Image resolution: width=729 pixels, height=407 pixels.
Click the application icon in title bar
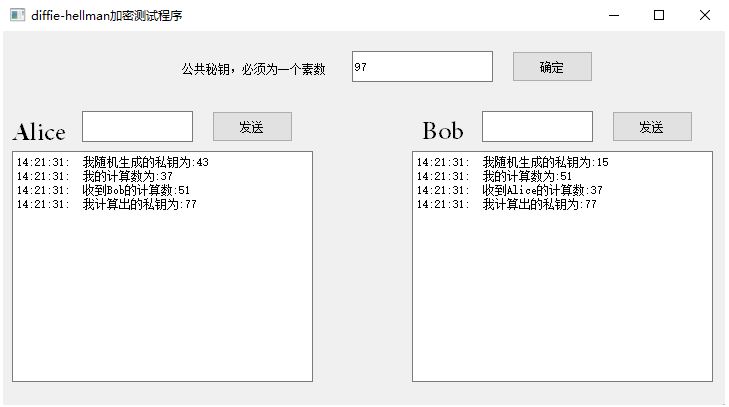(x=17, y=15)
